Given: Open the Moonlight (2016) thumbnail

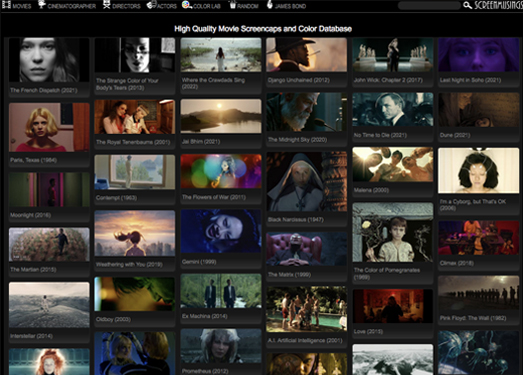Looking at the screenshot, I should tap(49, 190).
